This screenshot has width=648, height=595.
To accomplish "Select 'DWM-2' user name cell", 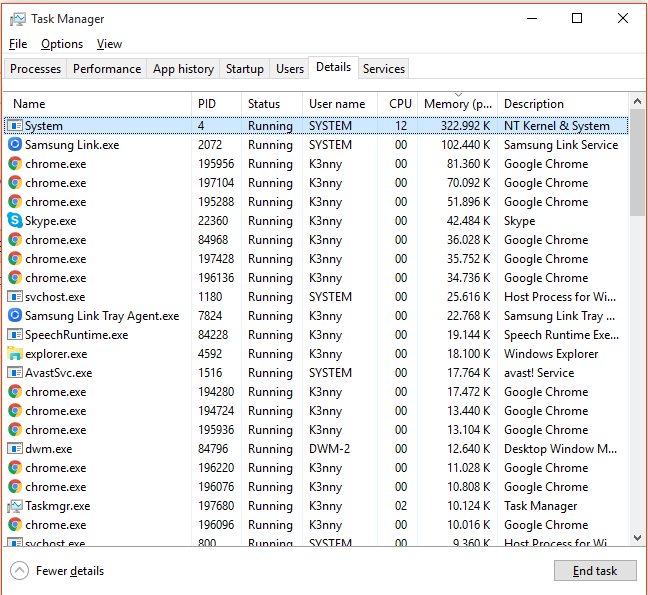I will 329,449.
